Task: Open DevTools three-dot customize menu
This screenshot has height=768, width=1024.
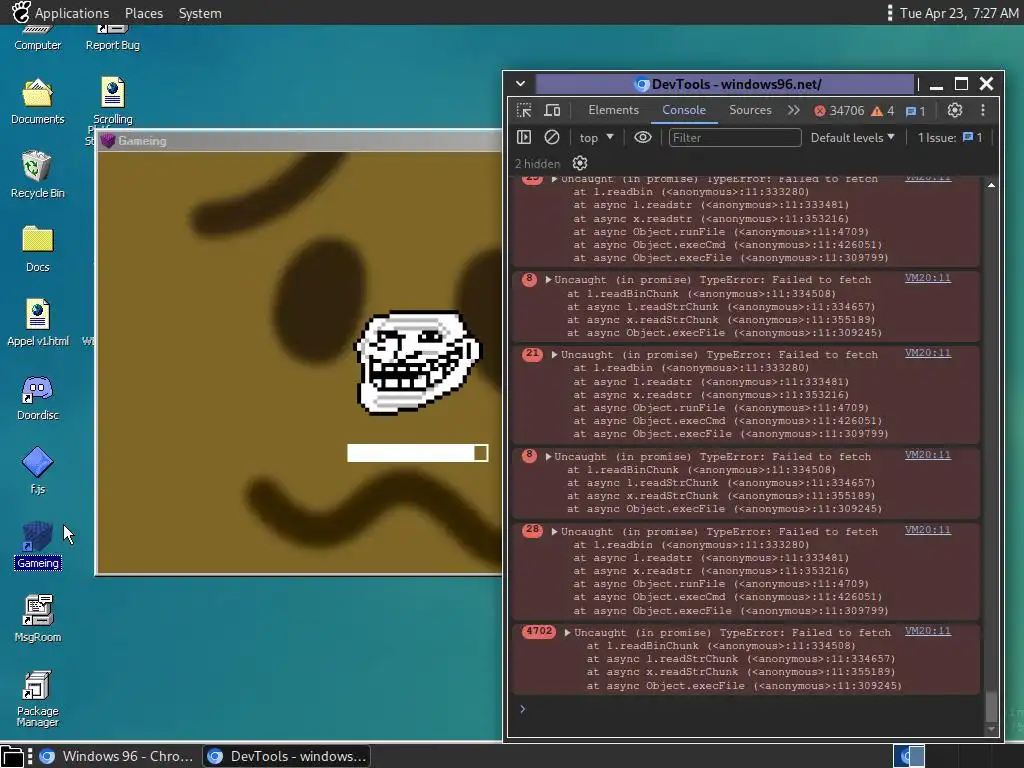Action: coord(983,110)
